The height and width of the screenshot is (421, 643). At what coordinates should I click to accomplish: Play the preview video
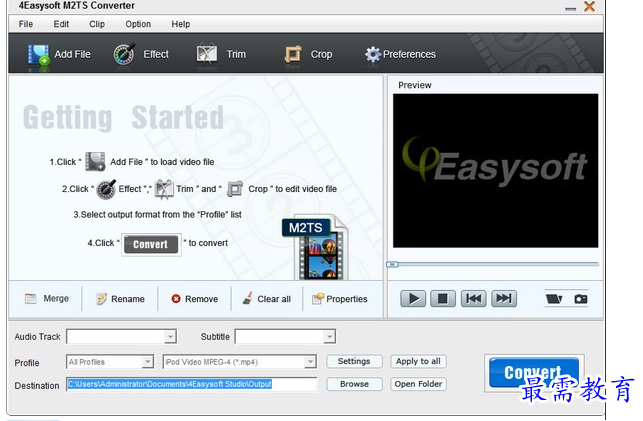pos(413,298)
